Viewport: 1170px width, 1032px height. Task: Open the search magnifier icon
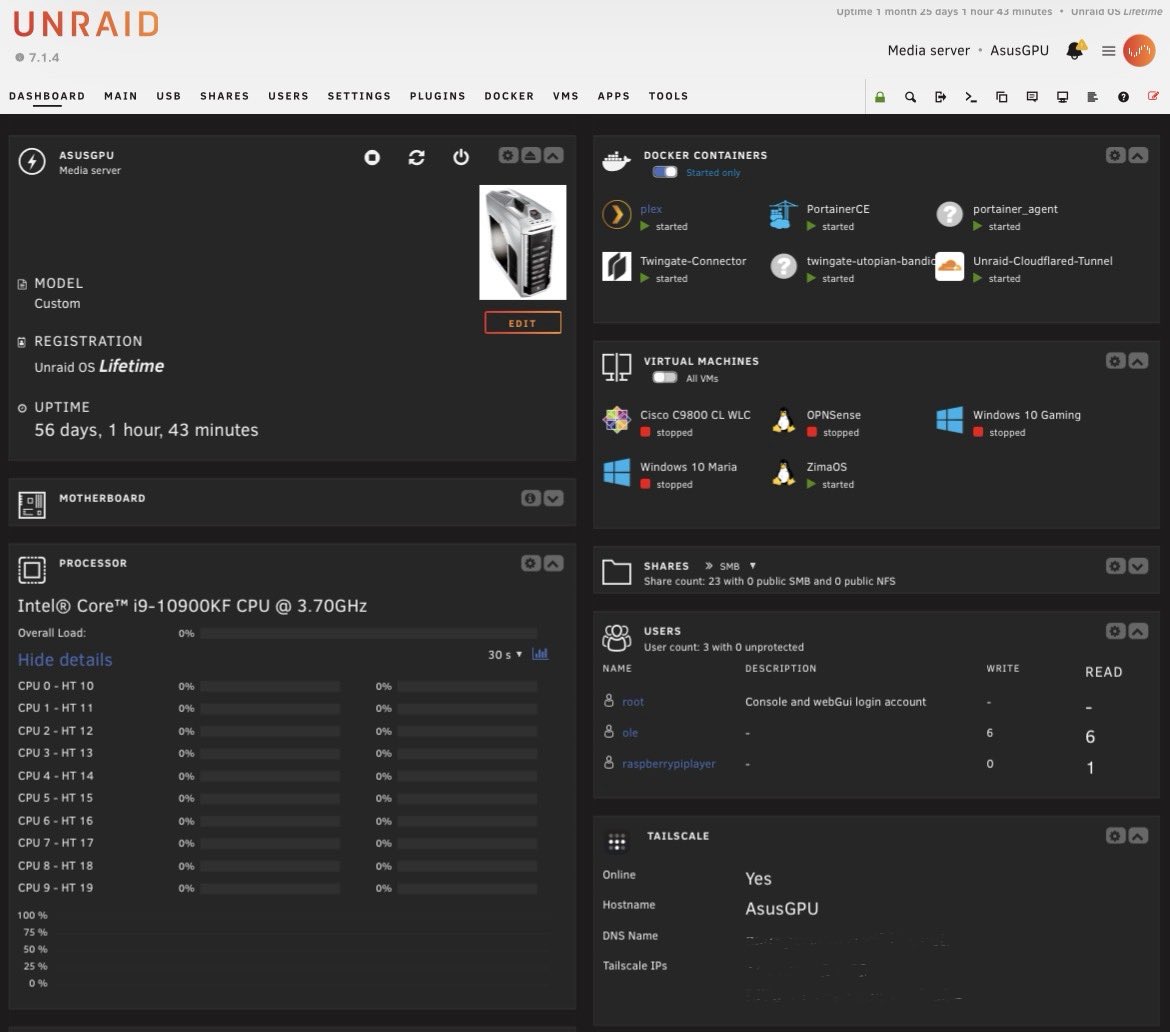point(910,97)
